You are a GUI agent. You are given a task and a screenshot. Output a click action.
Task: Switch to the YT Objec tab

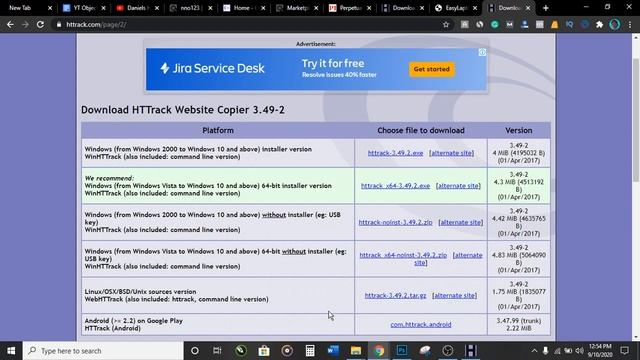(84, 8)
